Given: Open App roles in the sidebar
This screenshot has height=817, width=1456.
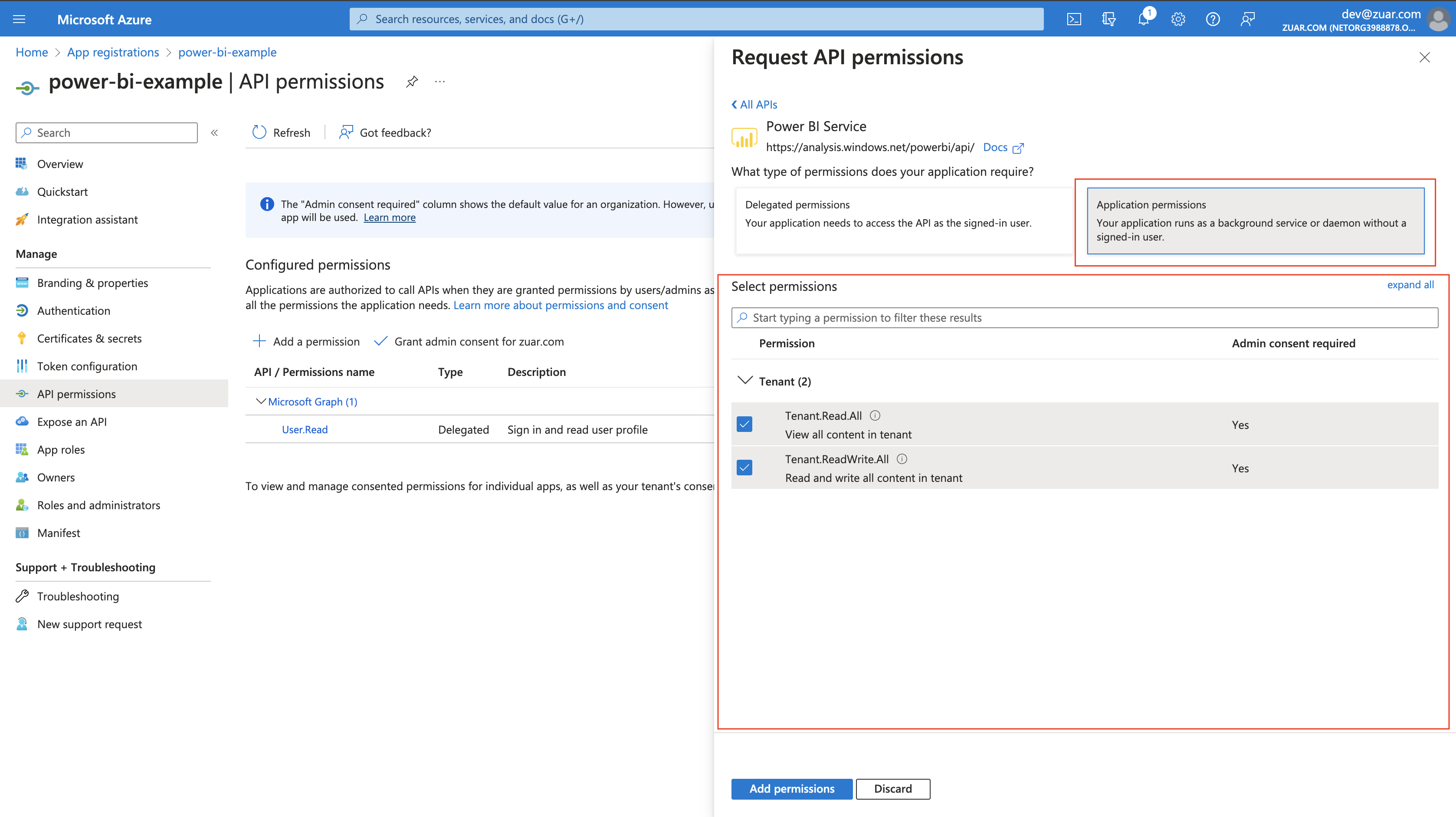Looking at the screenshot, I should pos(61,449).
